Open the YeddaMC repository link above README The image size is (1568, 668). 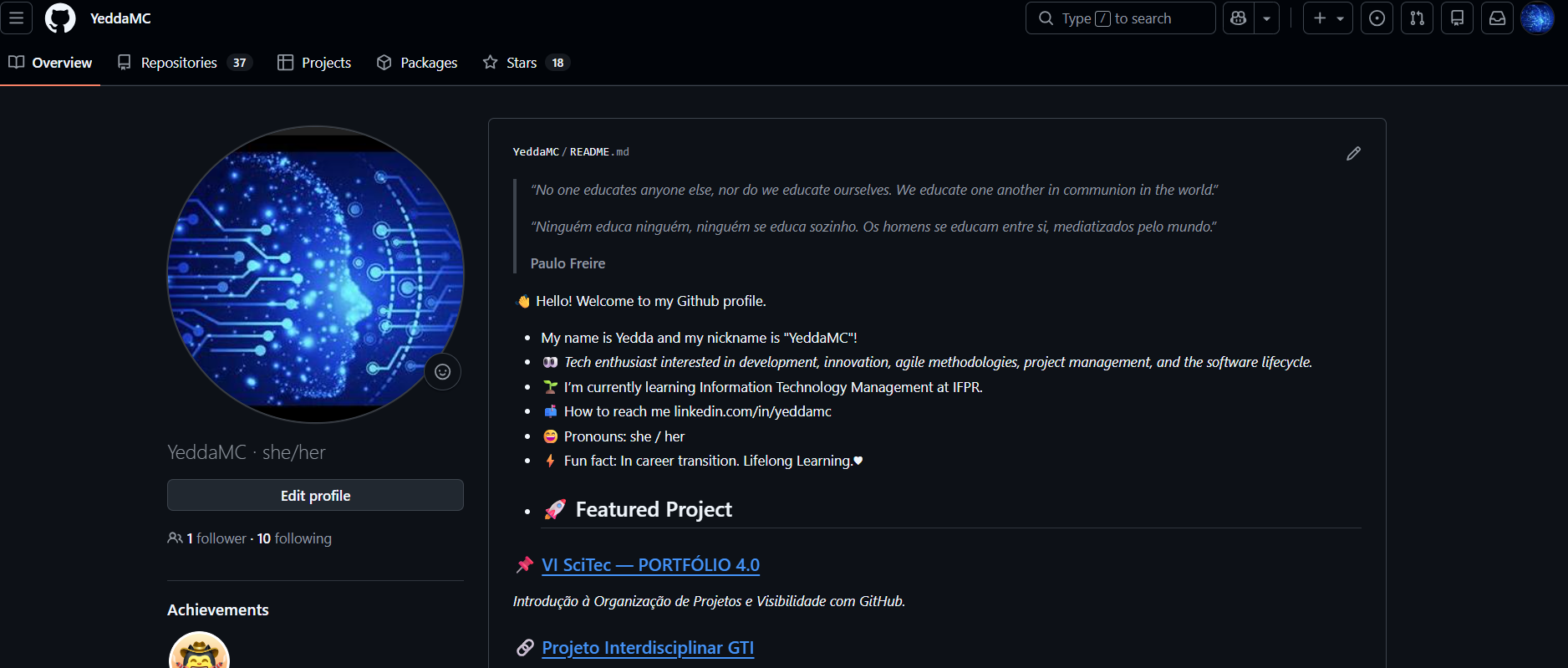(536, 152)
